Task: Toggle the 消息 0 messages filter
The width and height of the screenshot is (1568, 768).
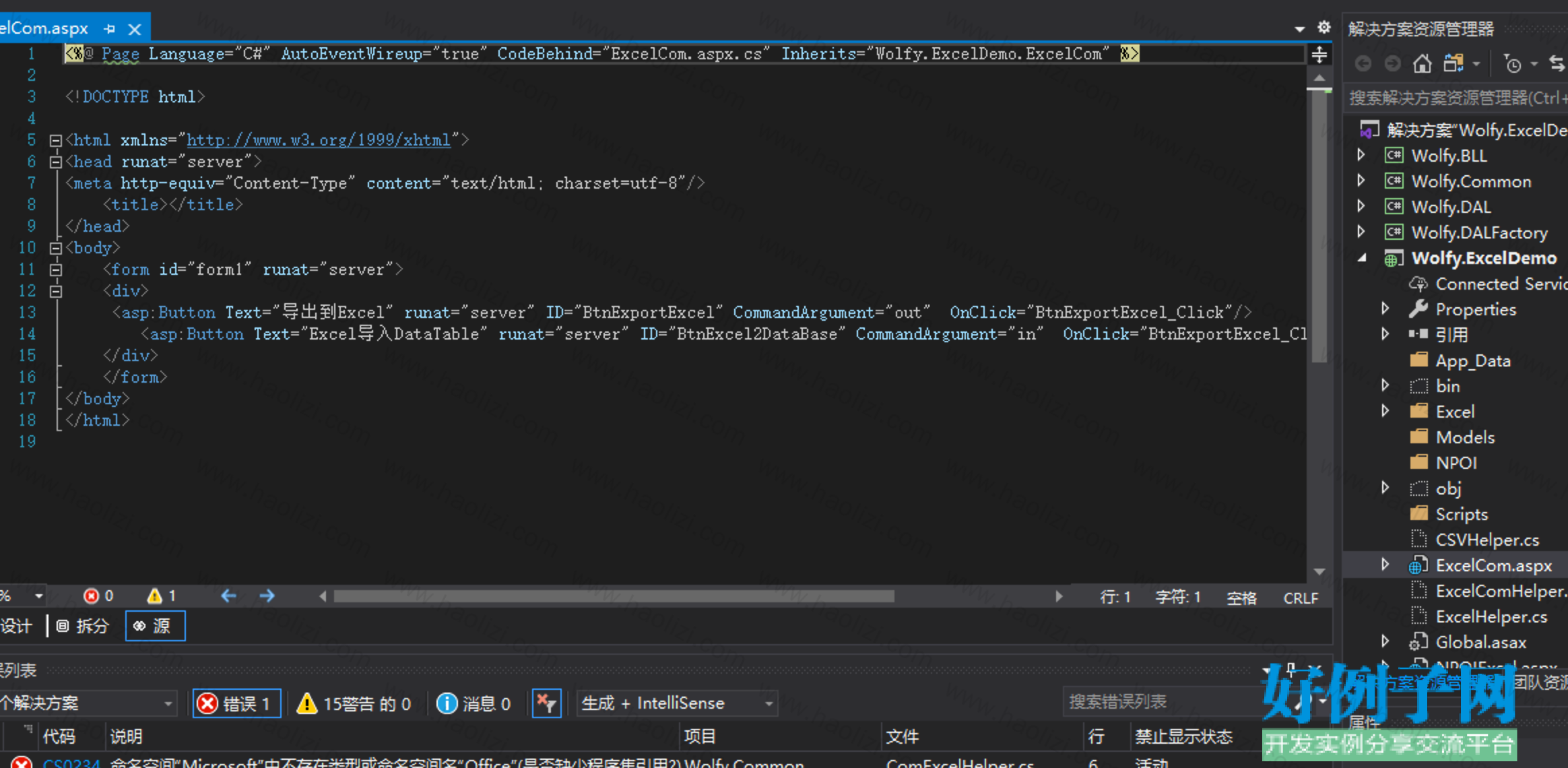Action: (x=473, y=703)
